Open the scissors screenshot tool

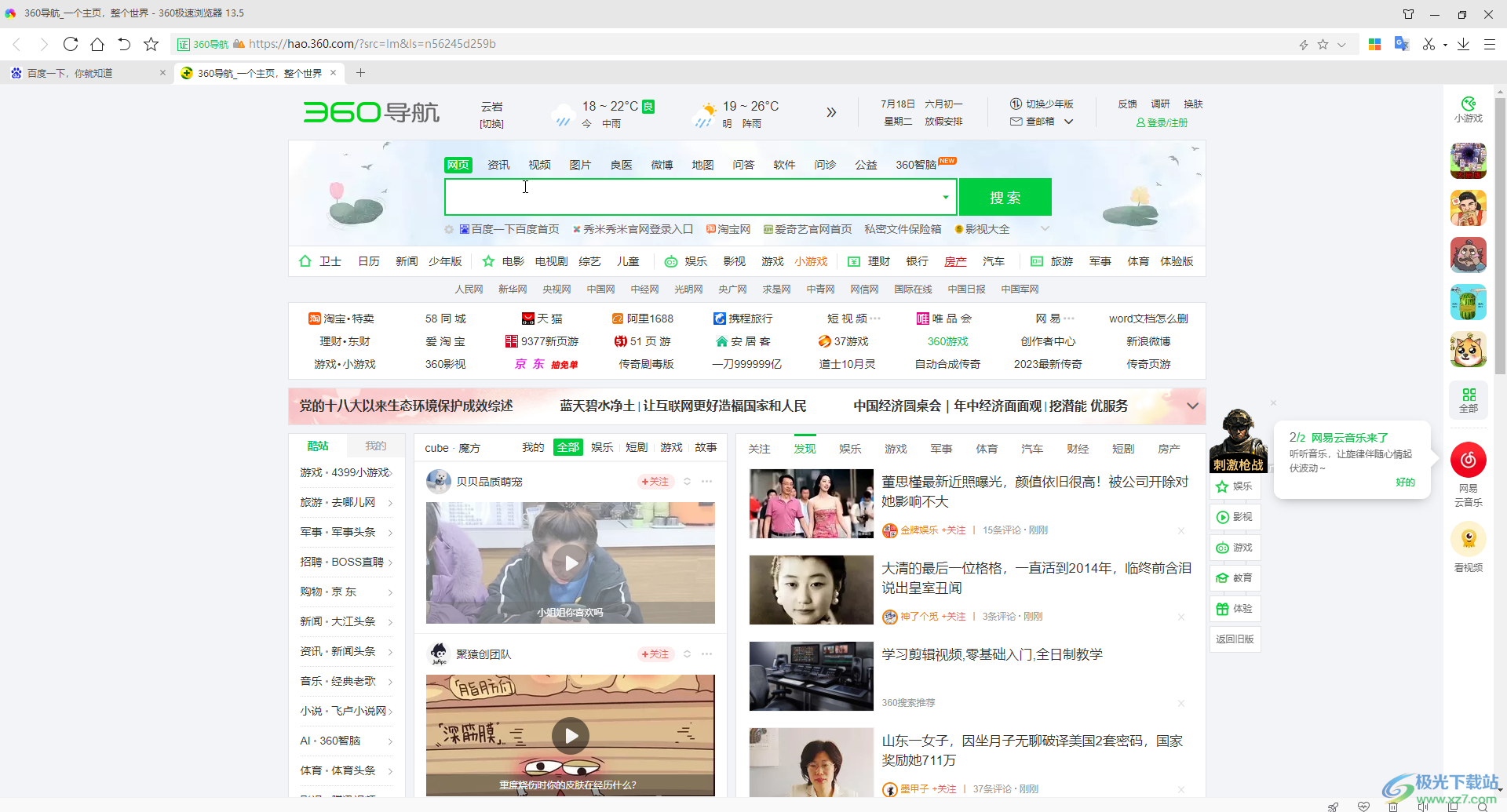click(x=1429, y=44)
